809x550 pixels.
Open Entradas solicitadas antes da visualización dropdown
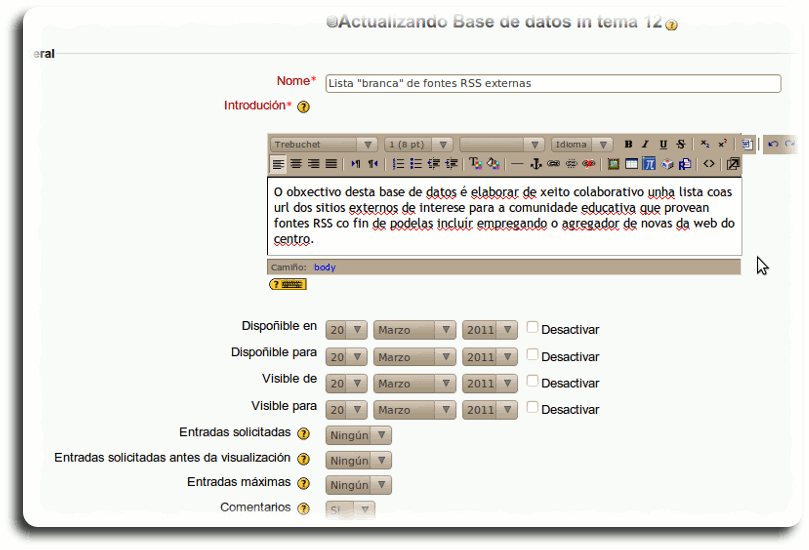coord(359,460)
